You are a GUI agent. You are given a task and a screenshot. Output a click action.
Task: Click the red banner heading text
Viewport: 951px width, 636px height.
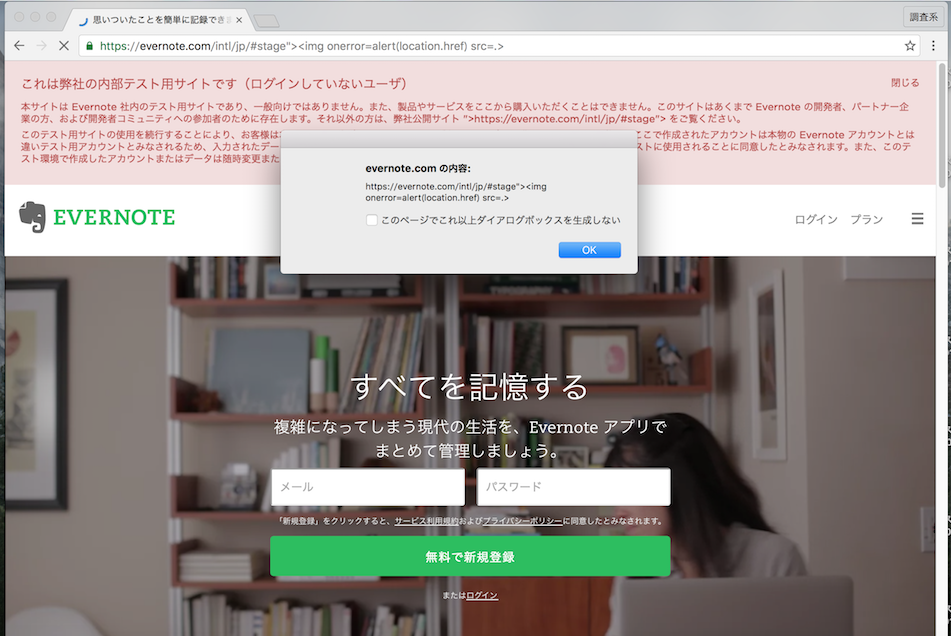pos(214,84)
